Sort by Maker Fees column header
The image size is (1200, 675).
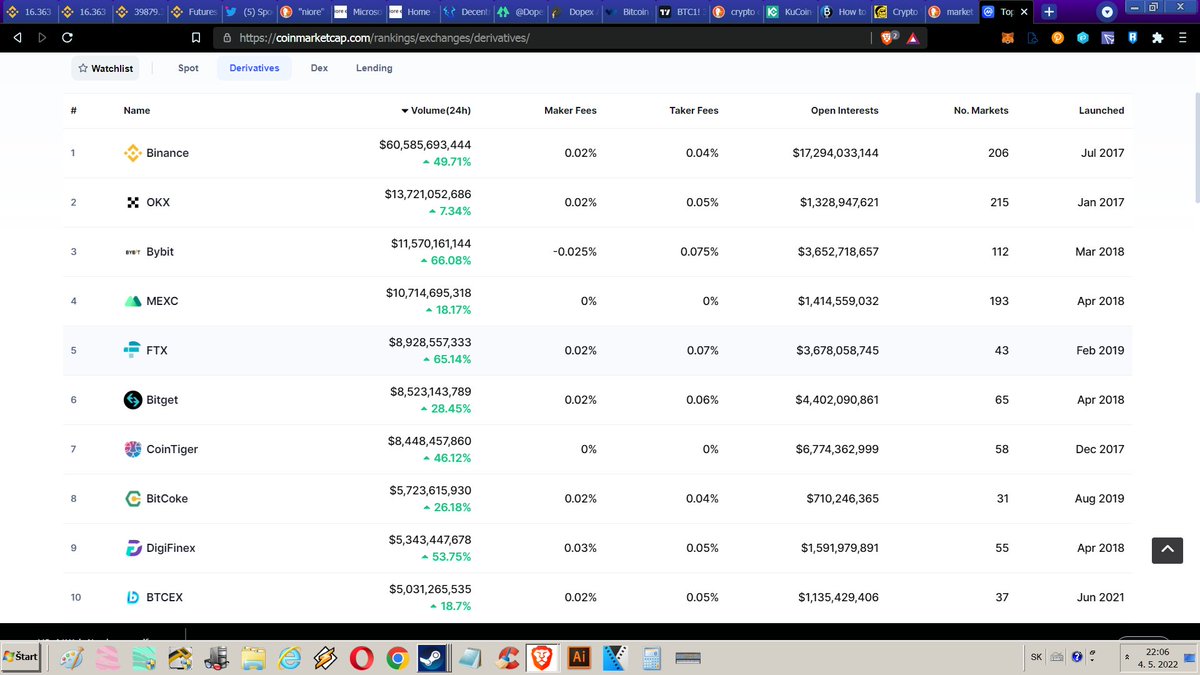(570, 110)
